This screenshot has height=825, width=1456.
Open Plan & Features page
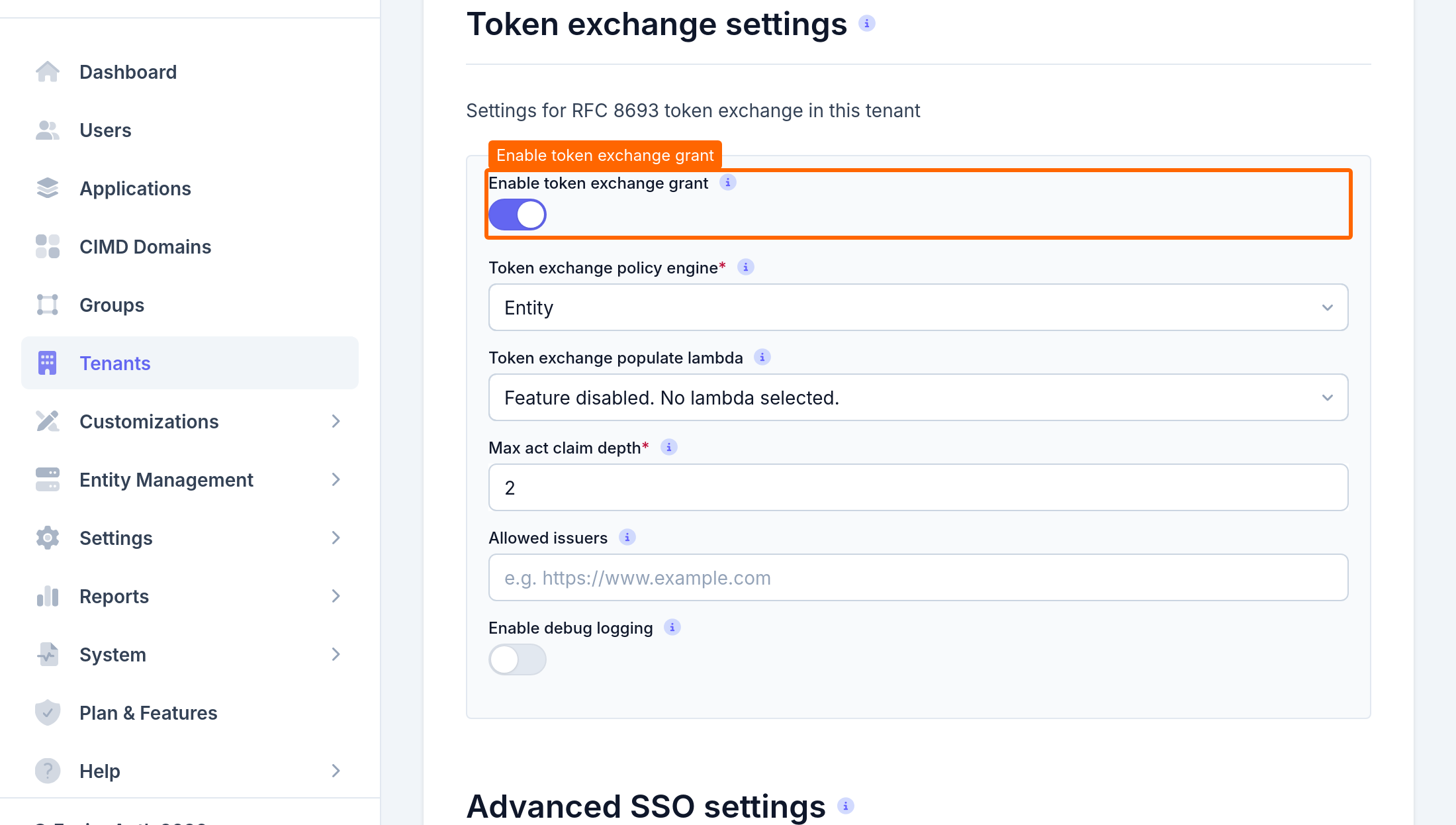[190, 712]
